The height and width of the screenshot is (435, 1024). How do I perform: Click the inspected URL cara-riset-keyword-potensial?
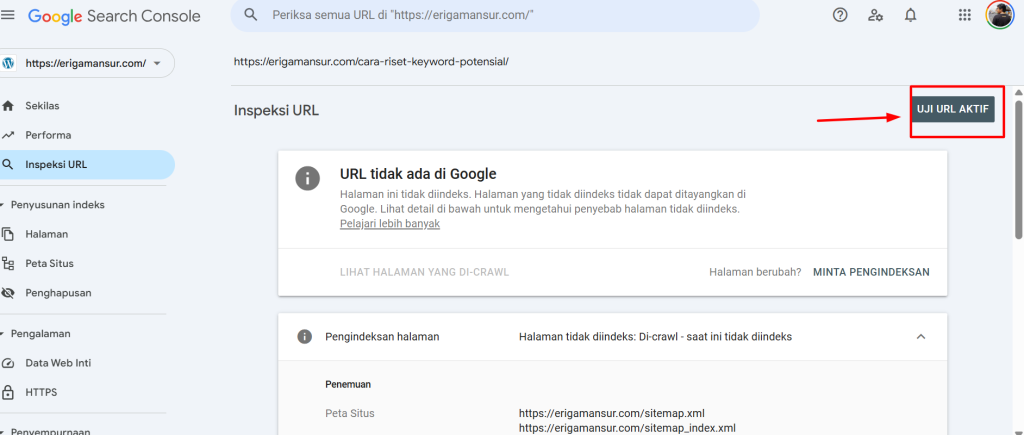click(371, 62)
